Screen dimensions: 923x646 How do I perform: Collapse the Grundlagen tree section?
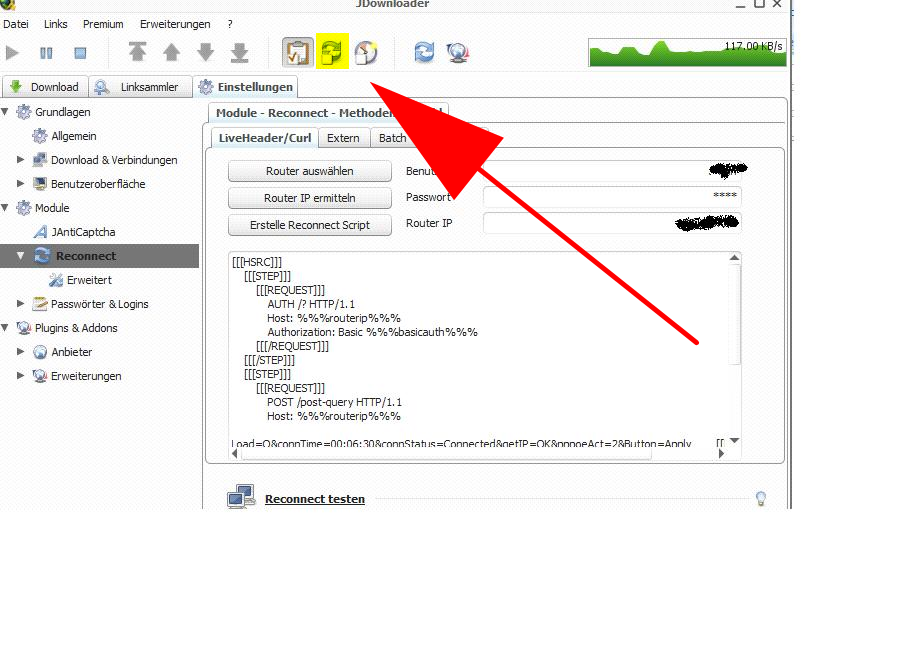pyautogui.click(x=5, y=111)
